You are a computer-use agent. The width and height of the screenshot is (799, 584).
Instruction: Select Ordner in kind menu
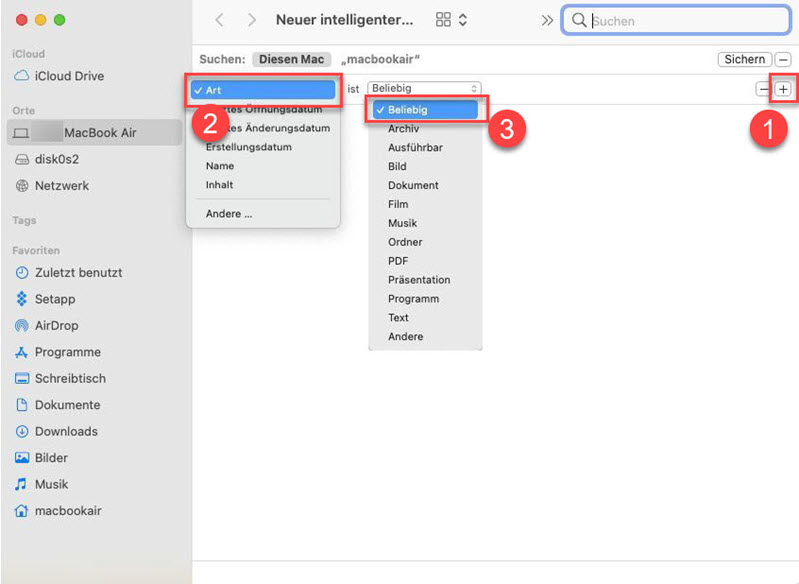405,242
